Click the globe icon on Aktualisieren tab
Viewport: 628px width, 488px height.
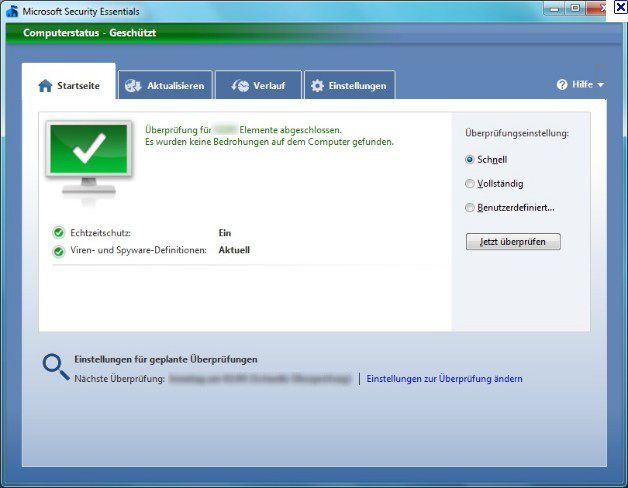(x=133, y=86)
